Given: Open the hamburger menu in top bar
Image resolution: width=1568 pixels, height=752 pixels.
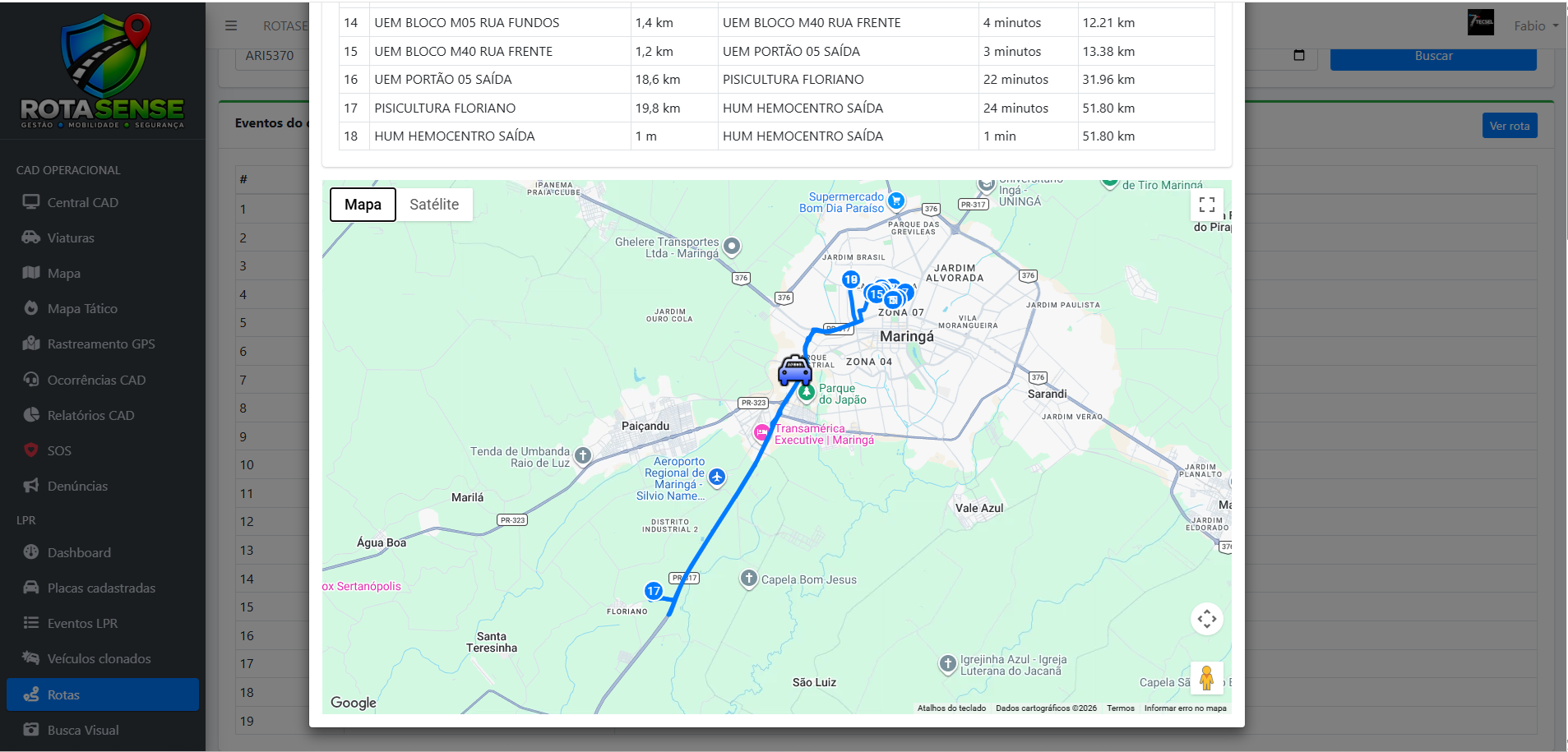Looking at the screenshot, I should (x=231, y=25).
